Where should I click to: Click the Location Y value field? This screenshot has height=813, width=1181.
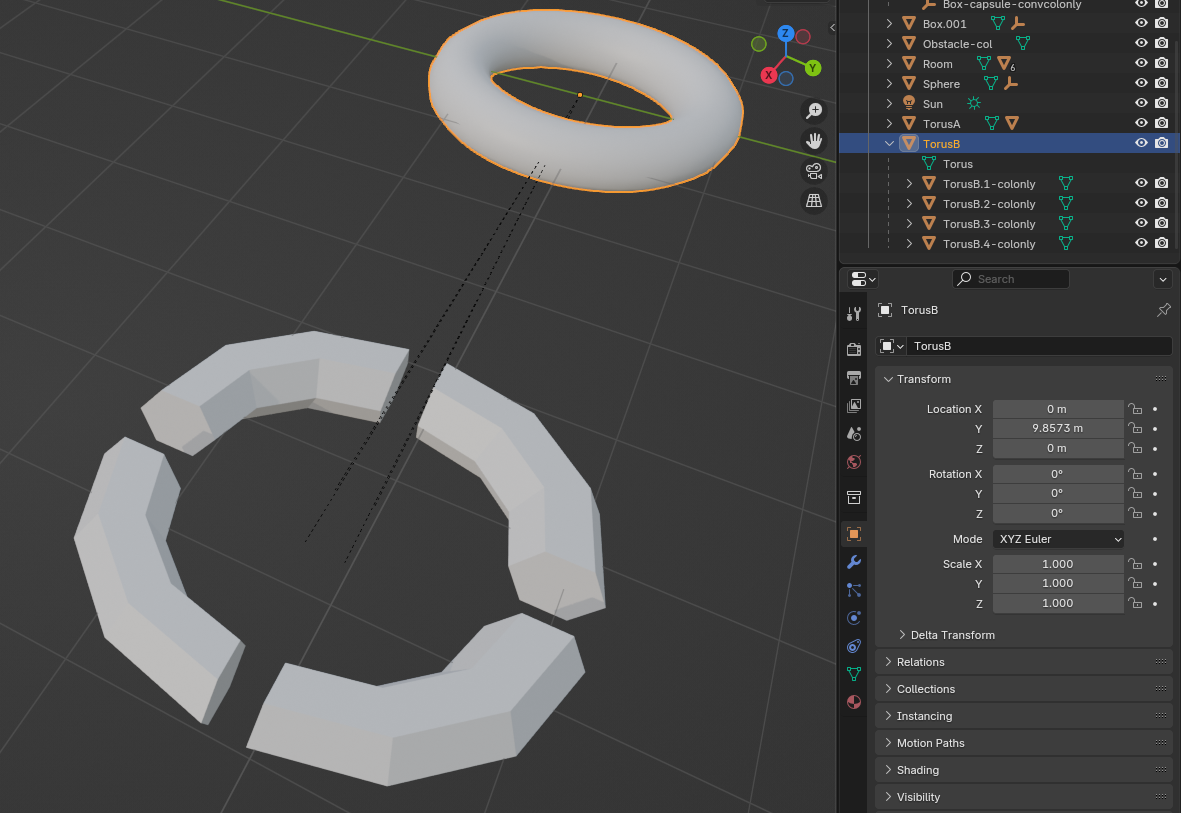point(1057,428)
